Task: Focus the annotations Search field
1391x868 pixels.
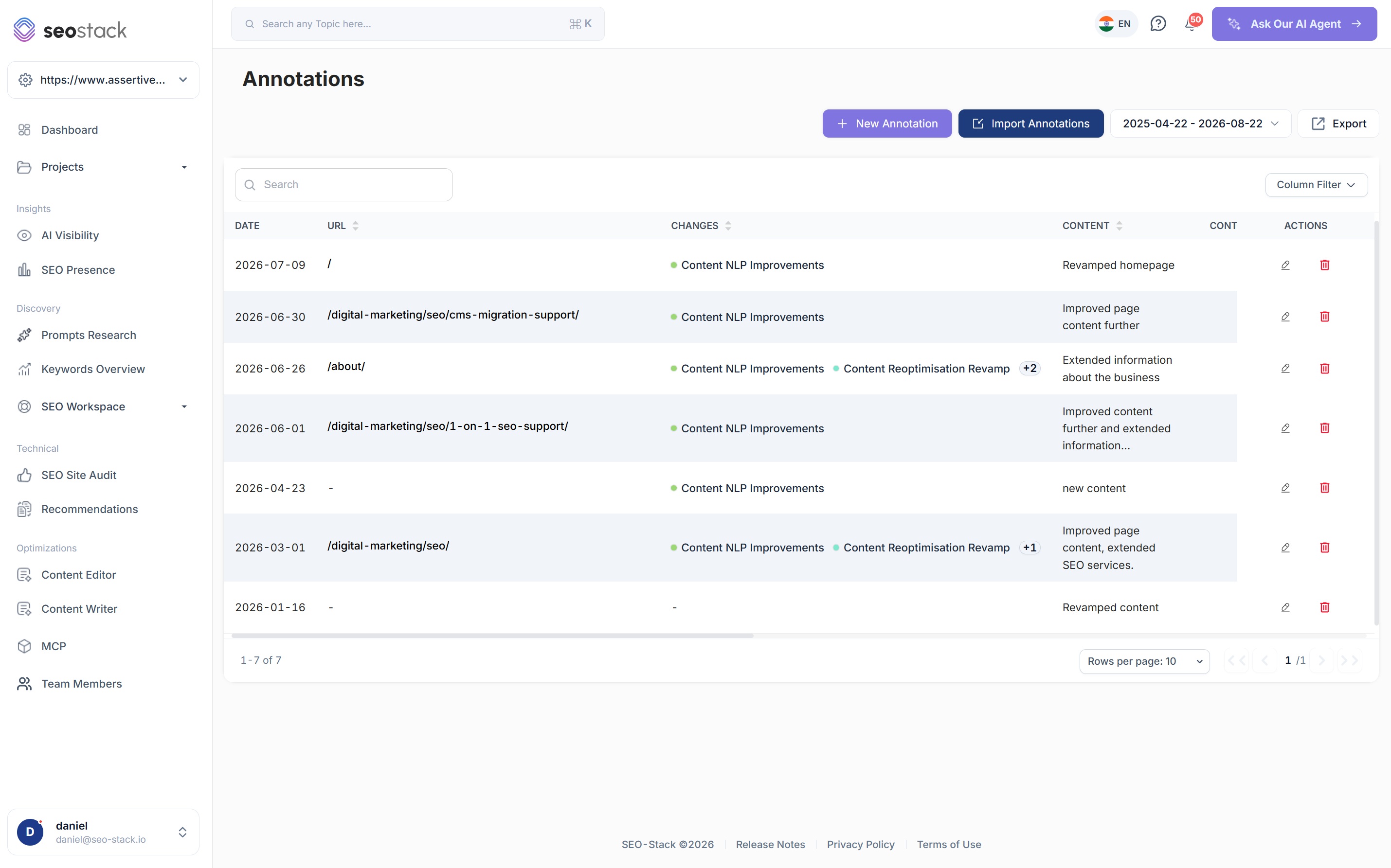Action: pyautogui.click(x=343, y=185)
